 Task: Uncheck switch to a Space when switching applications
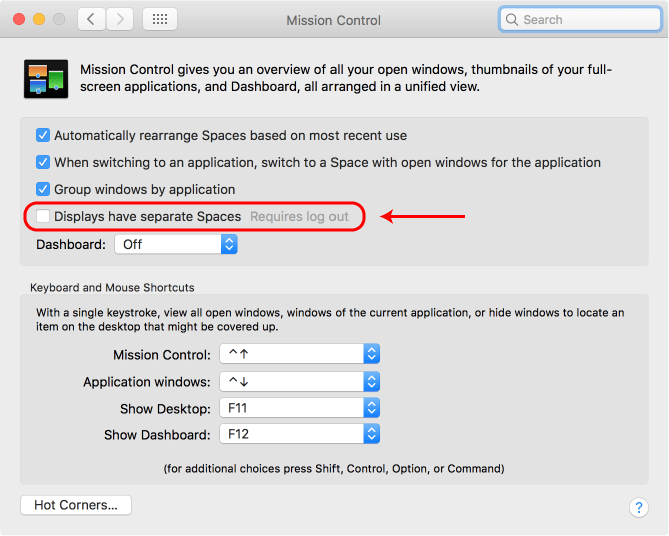43,162
